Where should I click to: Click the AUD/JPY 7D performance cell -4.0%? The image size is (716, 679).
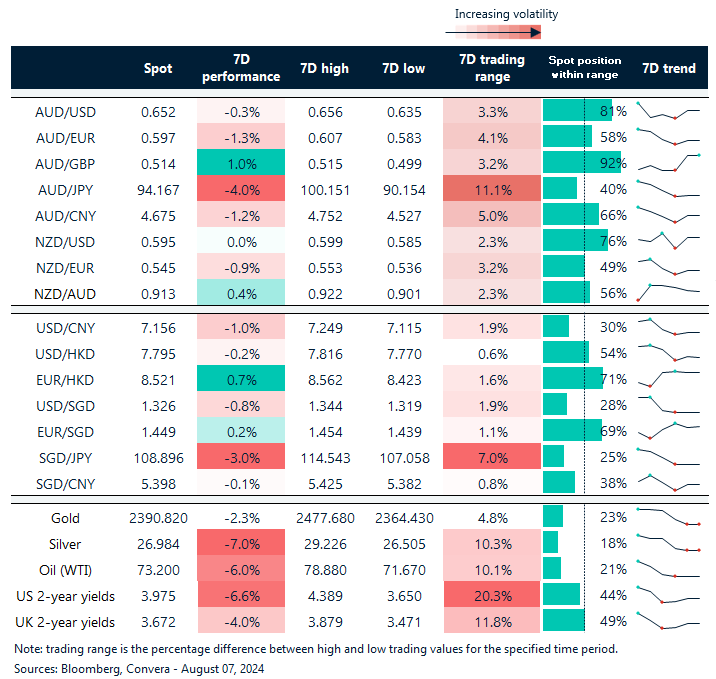tap(241, 188)
